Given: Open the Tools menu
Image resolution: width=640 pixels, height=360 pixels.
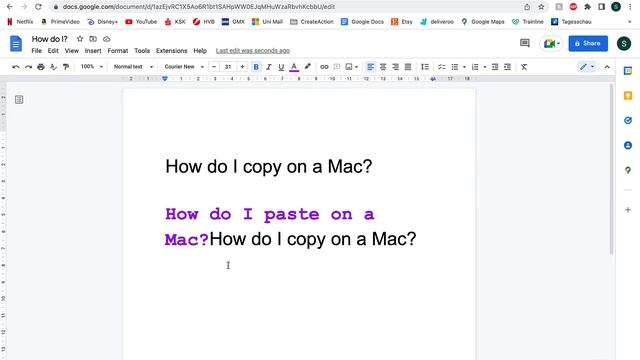Looking at the screenshot, I should coord(142,51).
